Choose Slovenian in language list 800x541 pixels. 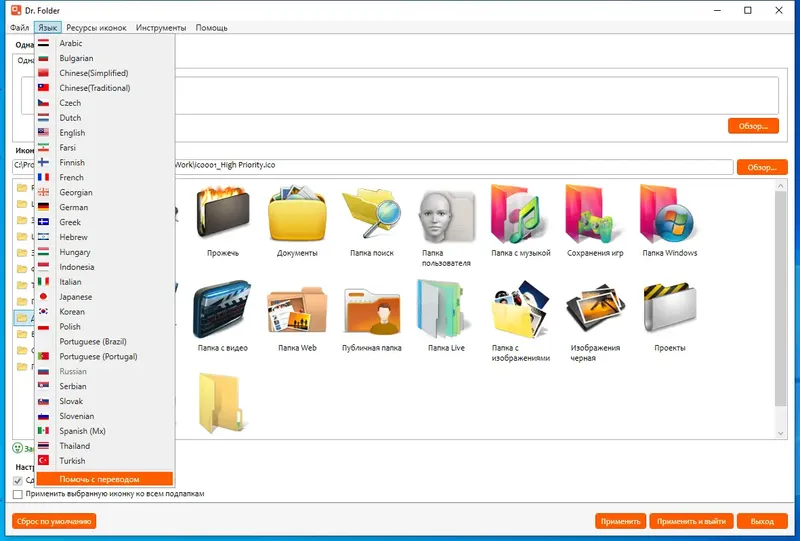[105, 416]
